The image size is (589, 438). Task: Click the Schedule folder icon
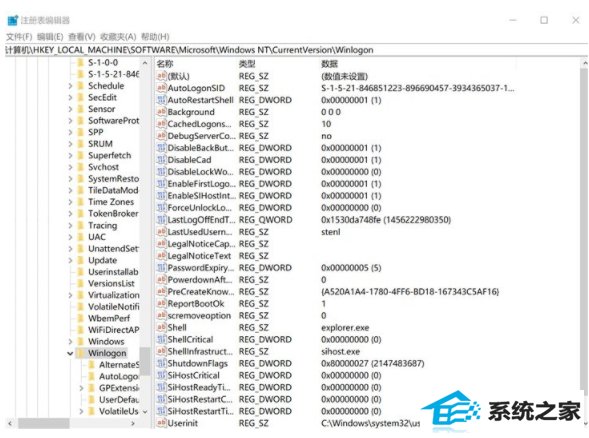coord(80,86)
